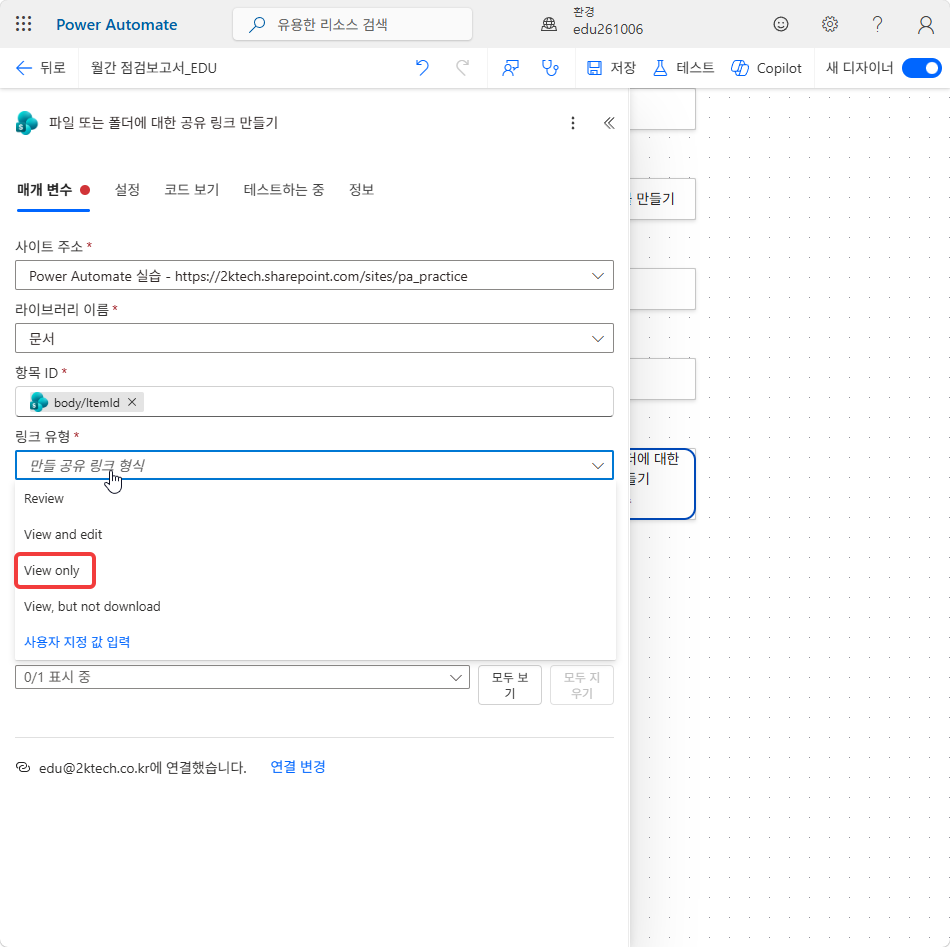This screenshot has height=947, width=950.
Task: Run the flow checker stethoscope icon
Action: [x=550, y=68]
